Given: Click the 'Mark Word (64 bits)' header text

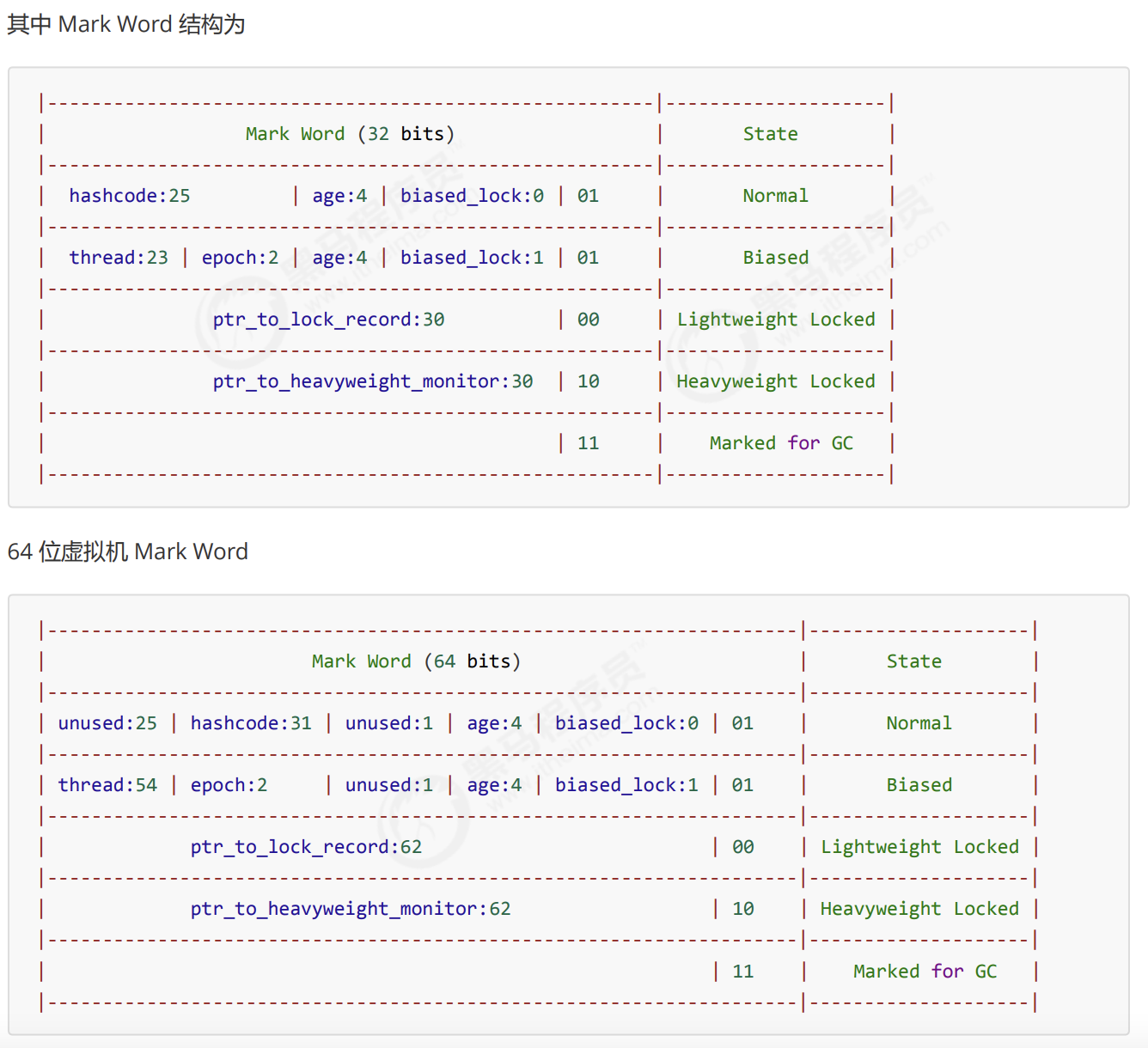Looking at the screenshot, I should tap(416, 661).
